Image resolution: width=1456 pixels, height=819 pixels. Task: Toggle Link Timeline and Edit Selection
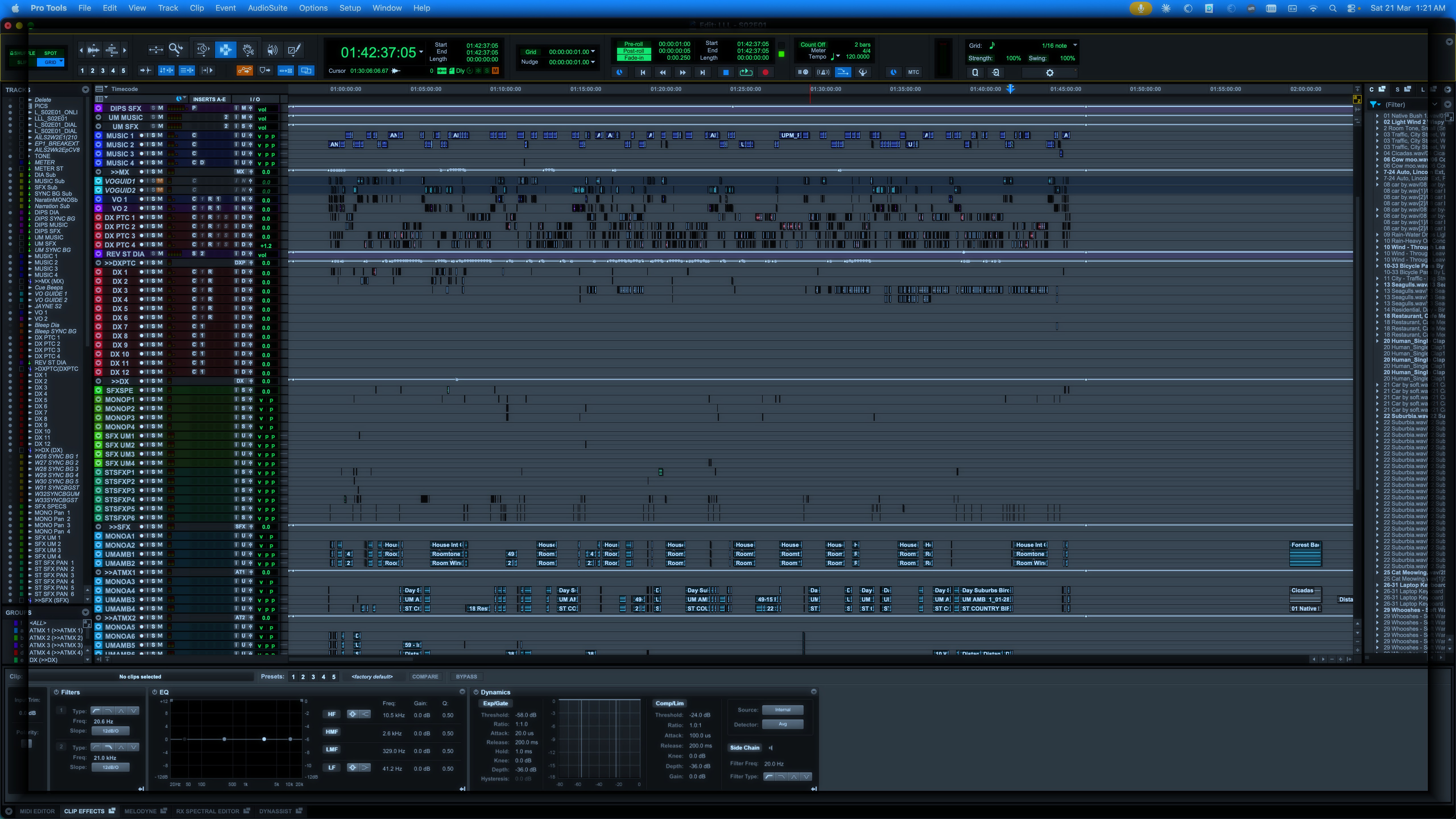click(166, 71)
